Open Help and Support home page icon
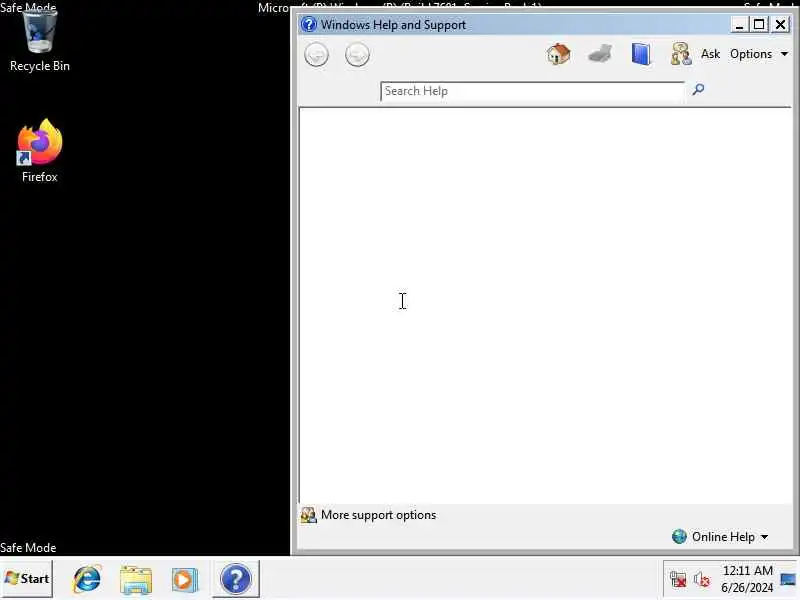 (x=558, y=54)
